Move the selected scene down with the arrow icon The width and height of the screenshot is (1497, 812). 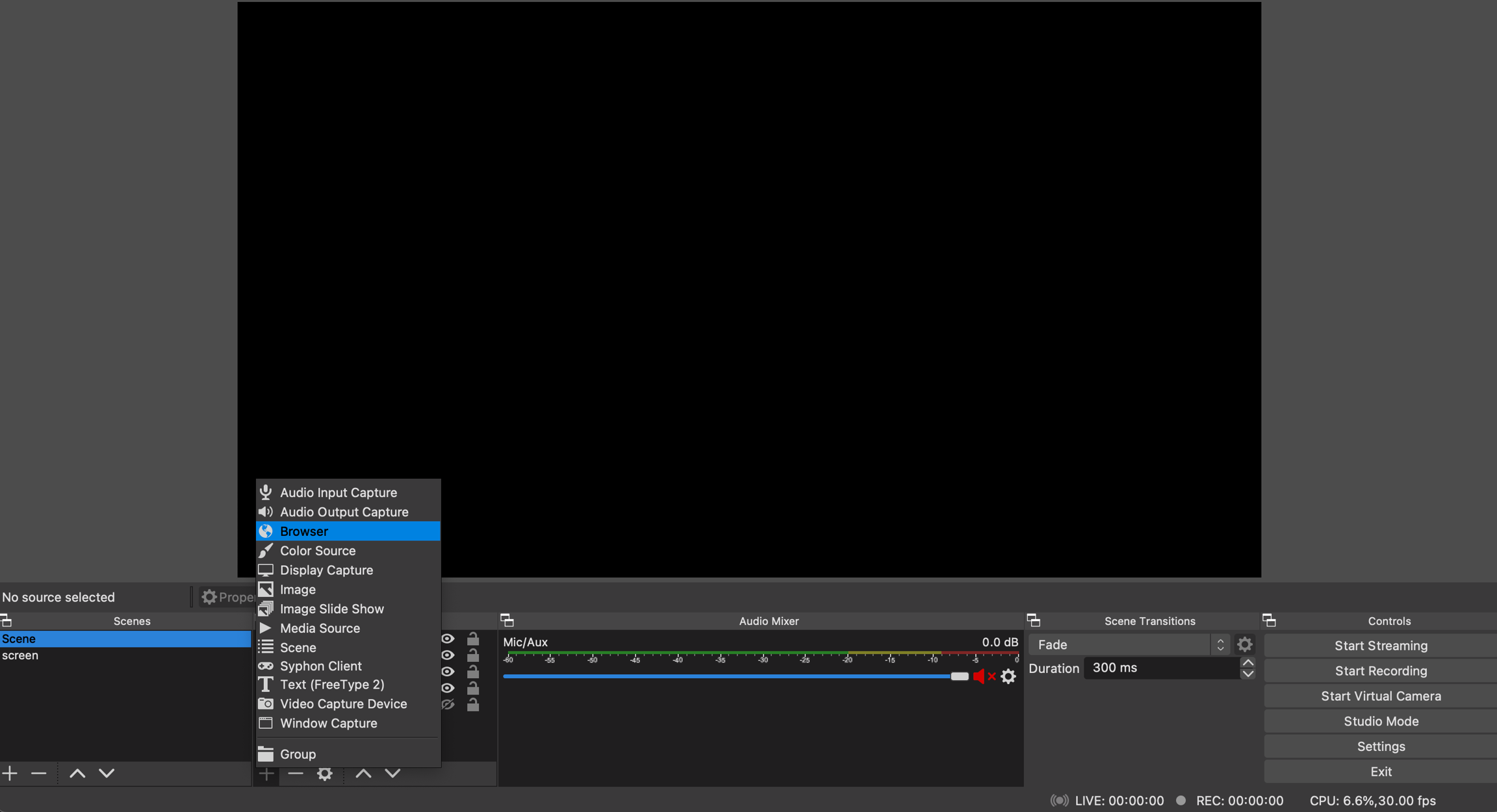[106, 773]
